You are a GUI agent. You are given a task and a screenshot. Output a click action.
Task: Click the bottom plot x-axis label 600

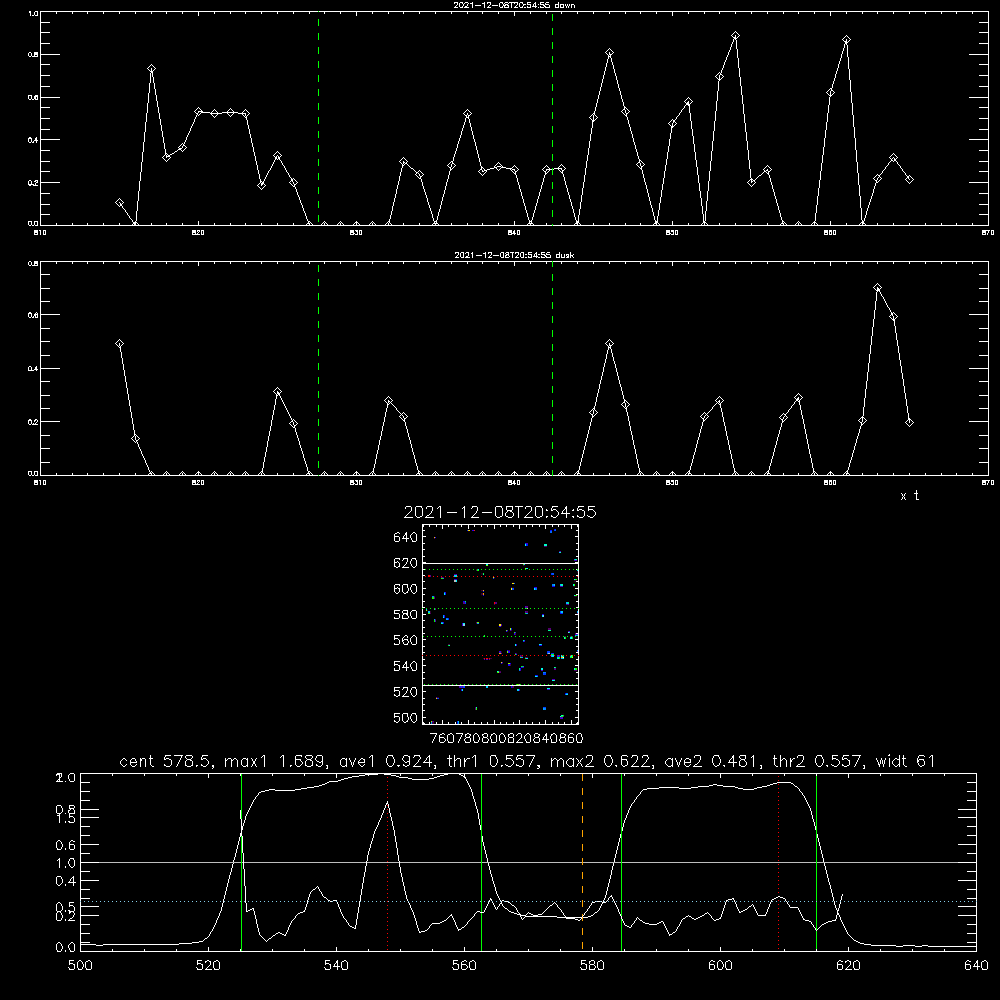pos(720,966)
